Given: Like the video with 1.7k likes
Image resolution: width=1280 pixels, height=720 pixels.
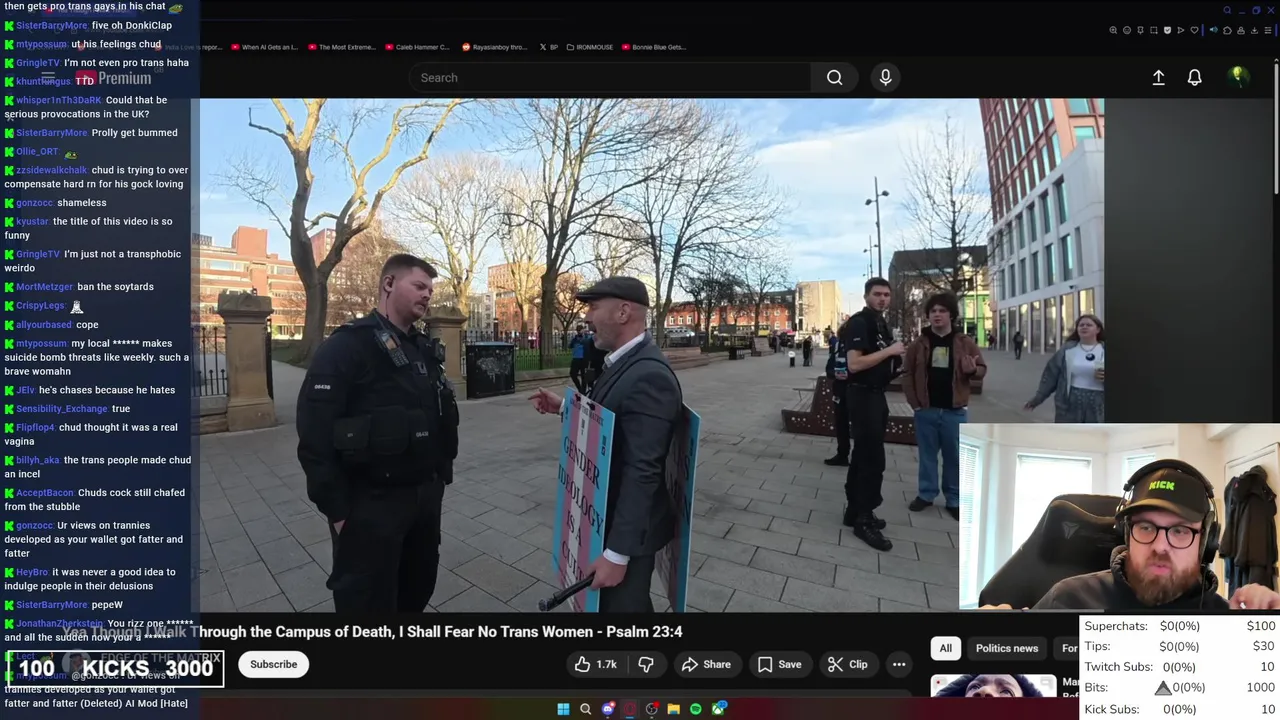Looking at the screenshot, I should (595, 664).
